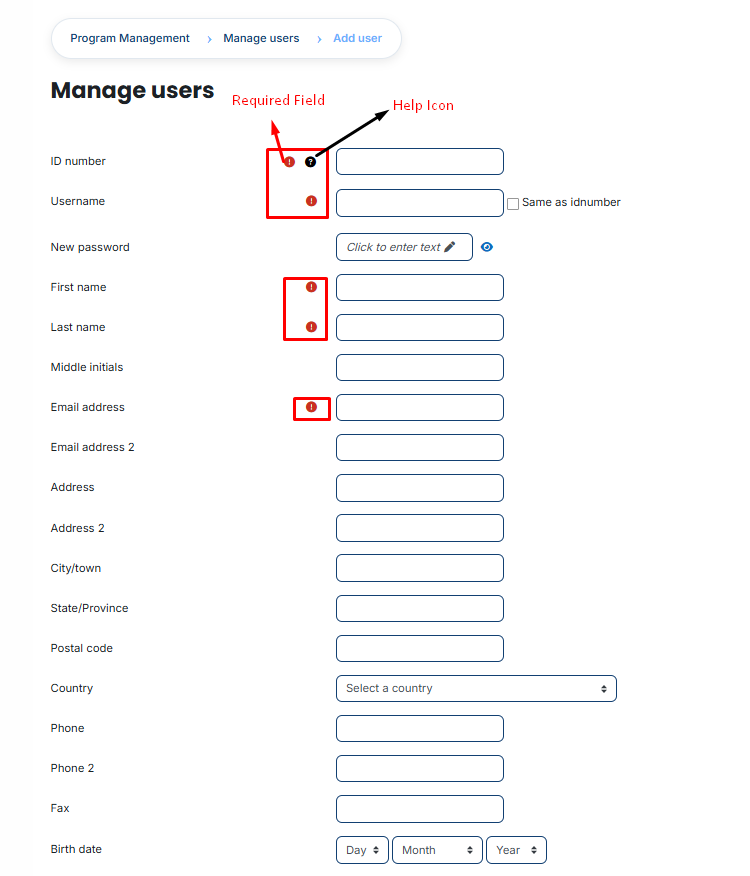Click the Country label text
Image resolution: width=750 pixels, height=876 pixels.
[72, 688]
